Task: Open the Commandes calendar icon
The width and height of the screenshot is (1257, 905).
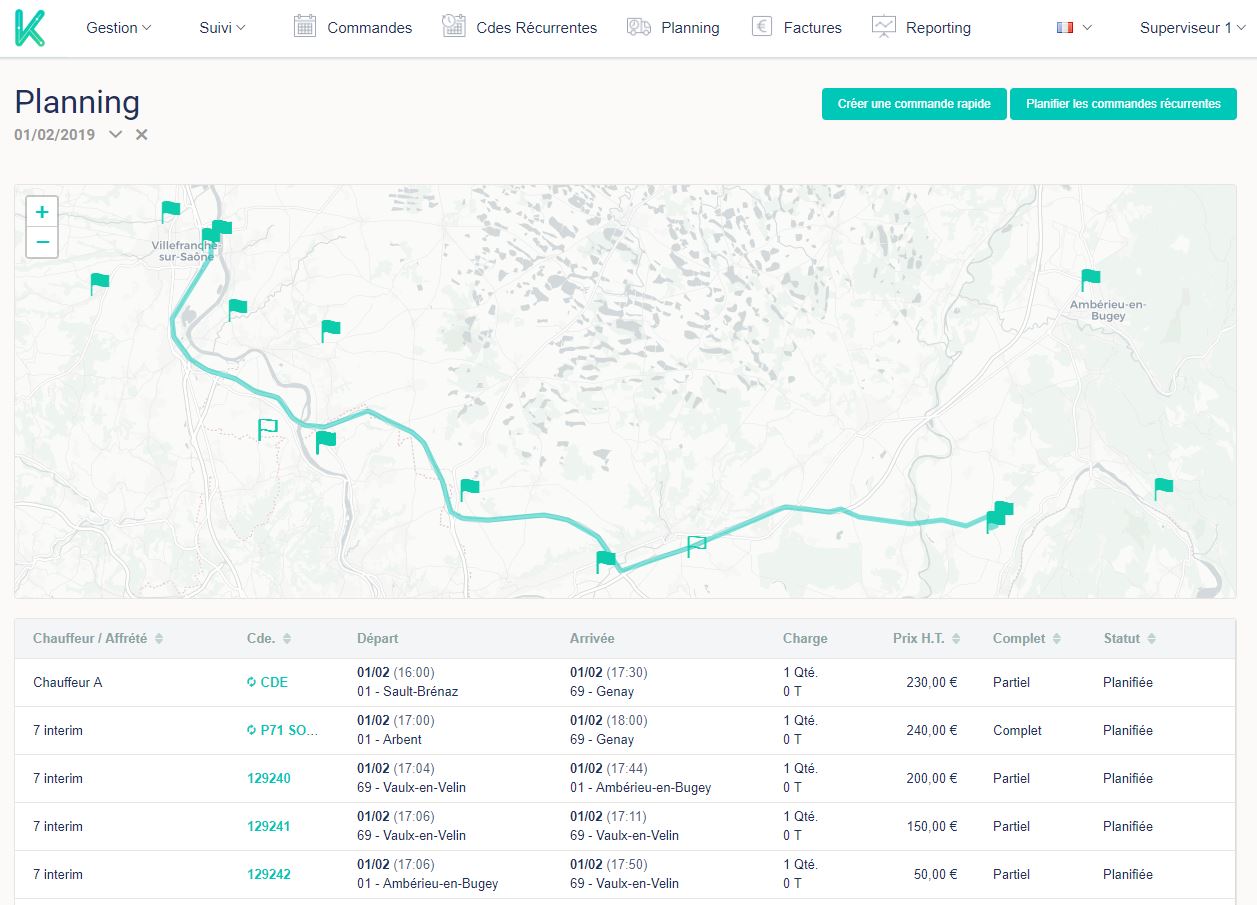Action: coord(305,27)
